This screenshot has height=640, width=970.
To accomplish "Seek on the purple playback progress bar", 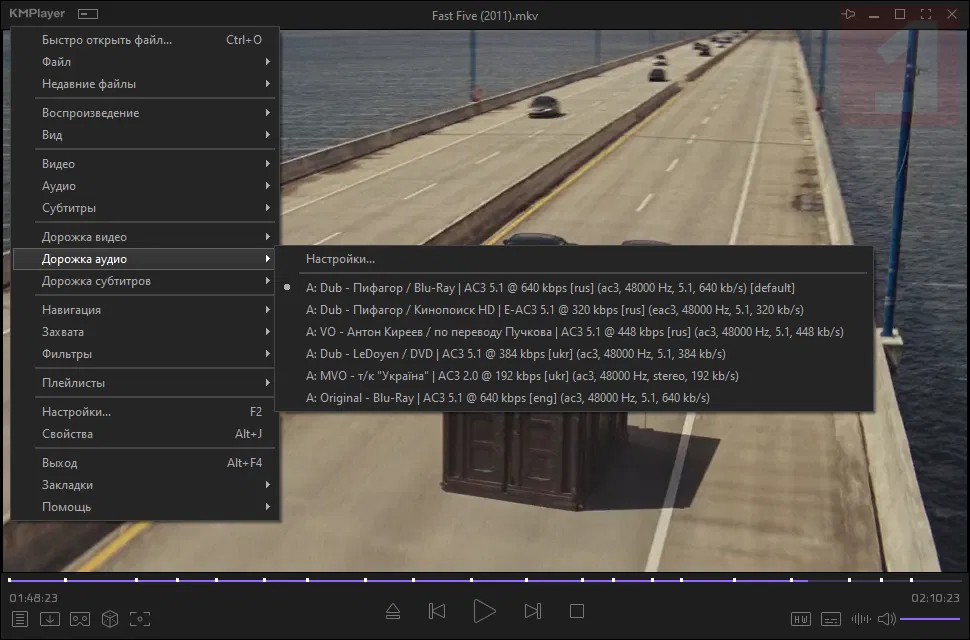I will pyautogui.click(x=484, y=580).
